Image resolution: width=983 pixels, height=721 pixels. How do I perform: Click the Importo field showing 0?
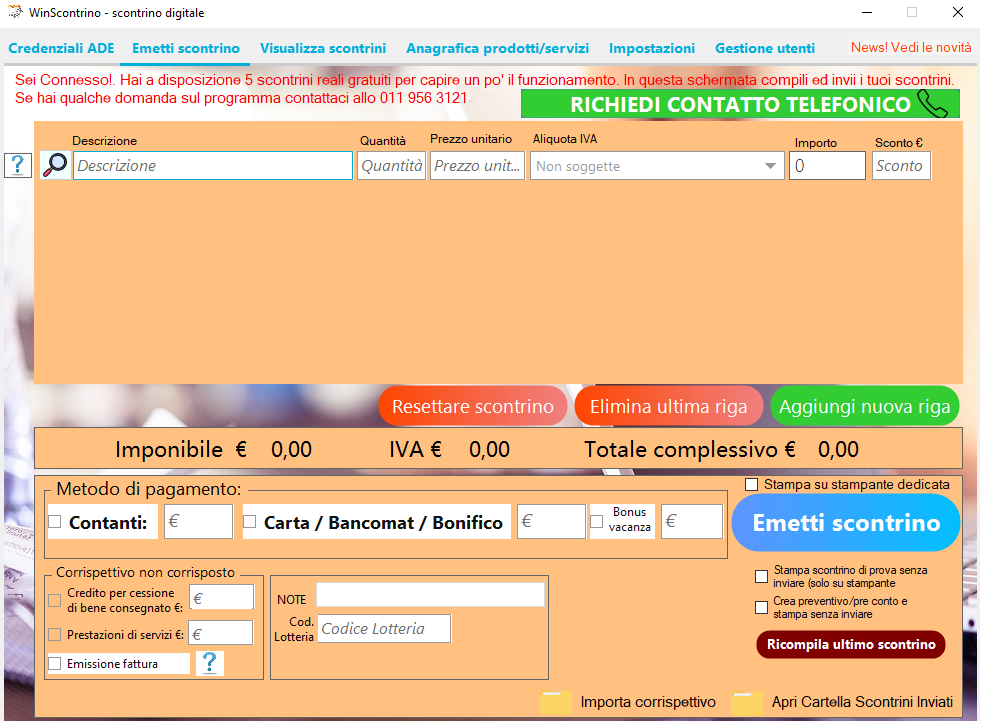click(x=827, y=166)
